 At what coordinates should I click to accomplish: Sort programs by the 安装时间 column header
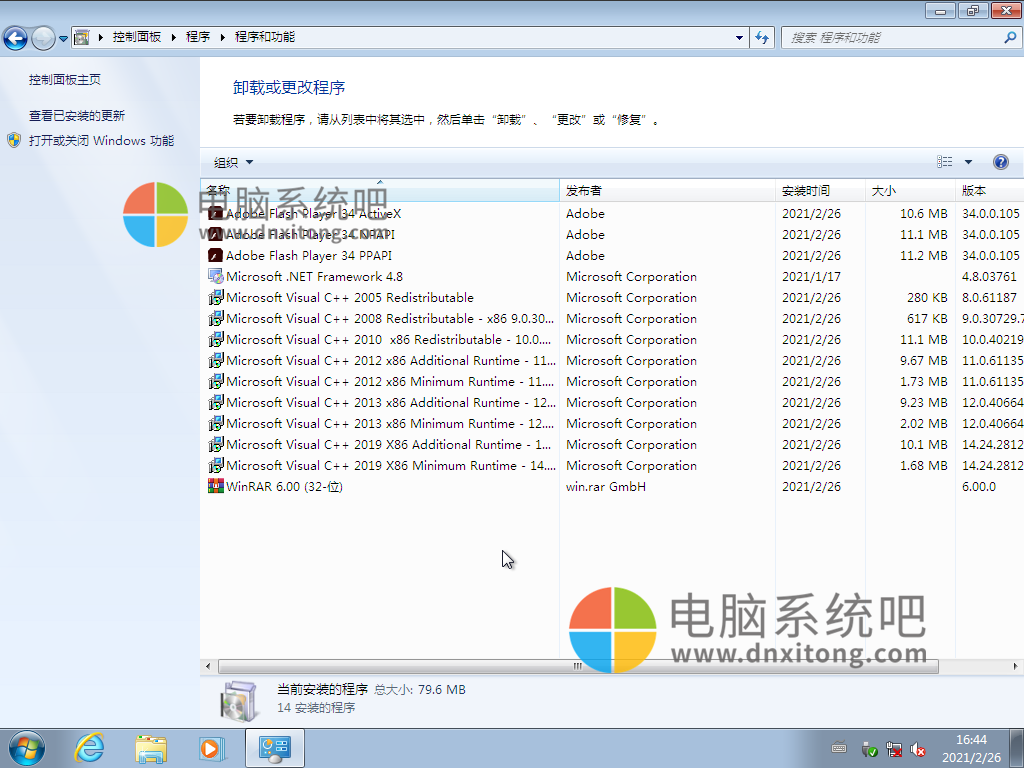(x=806, y=190)
